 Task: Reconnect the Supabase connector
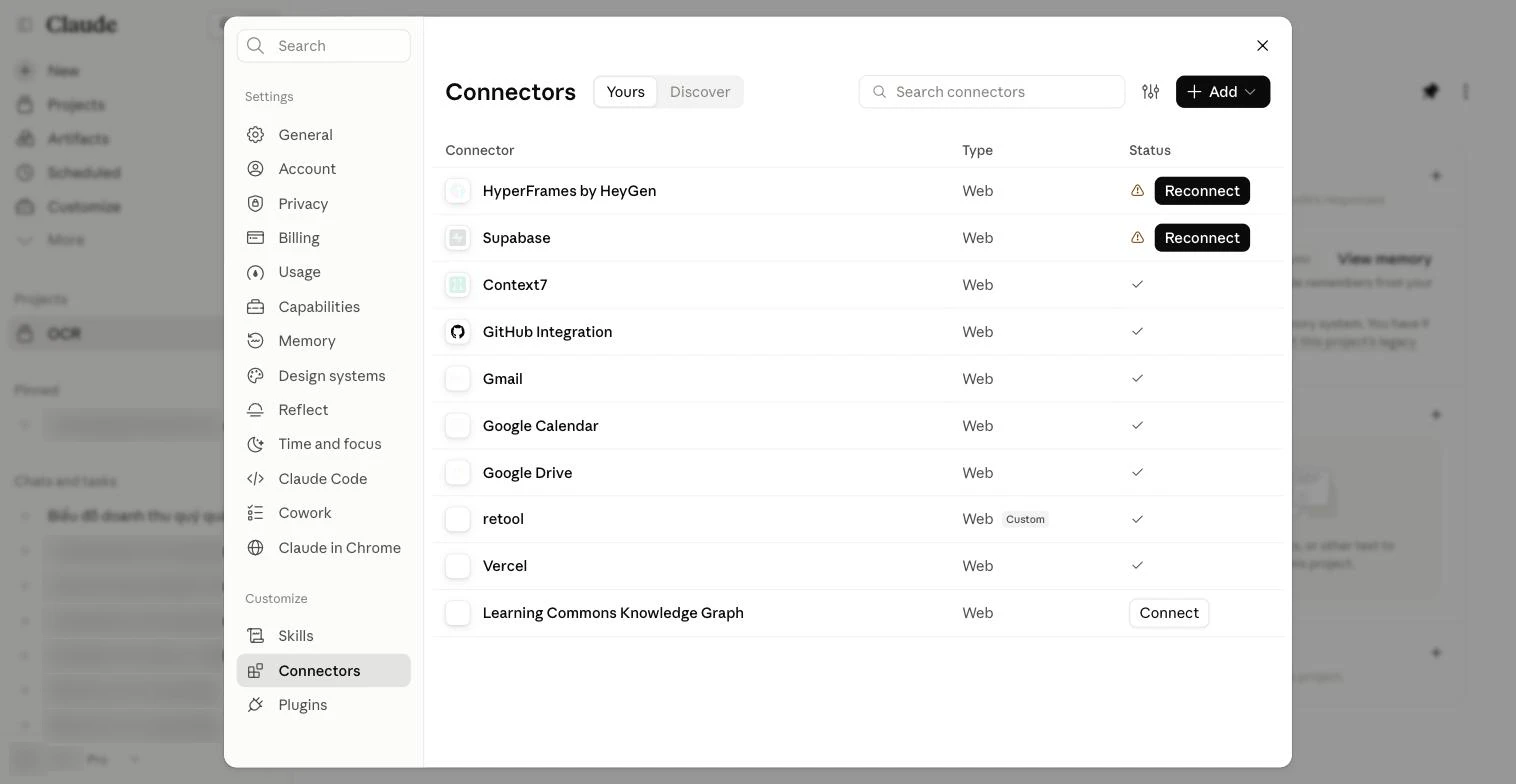click(x=1202, y=238)
